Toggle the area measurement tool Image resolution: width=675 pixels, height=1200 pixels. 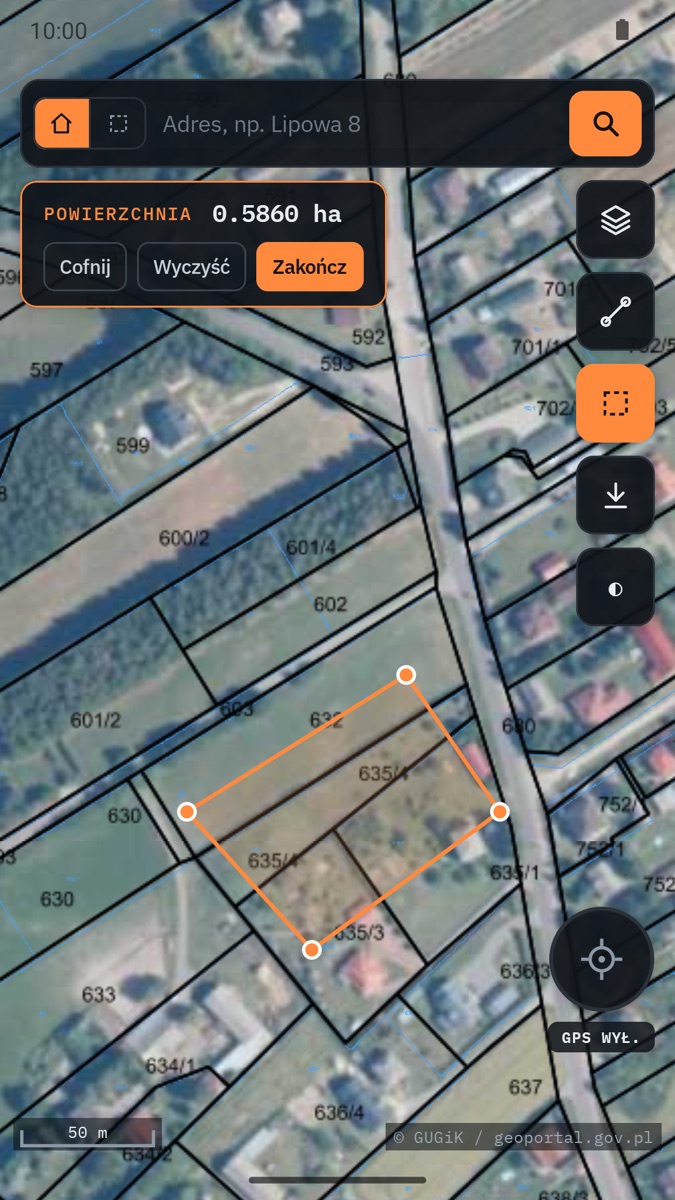615,403
